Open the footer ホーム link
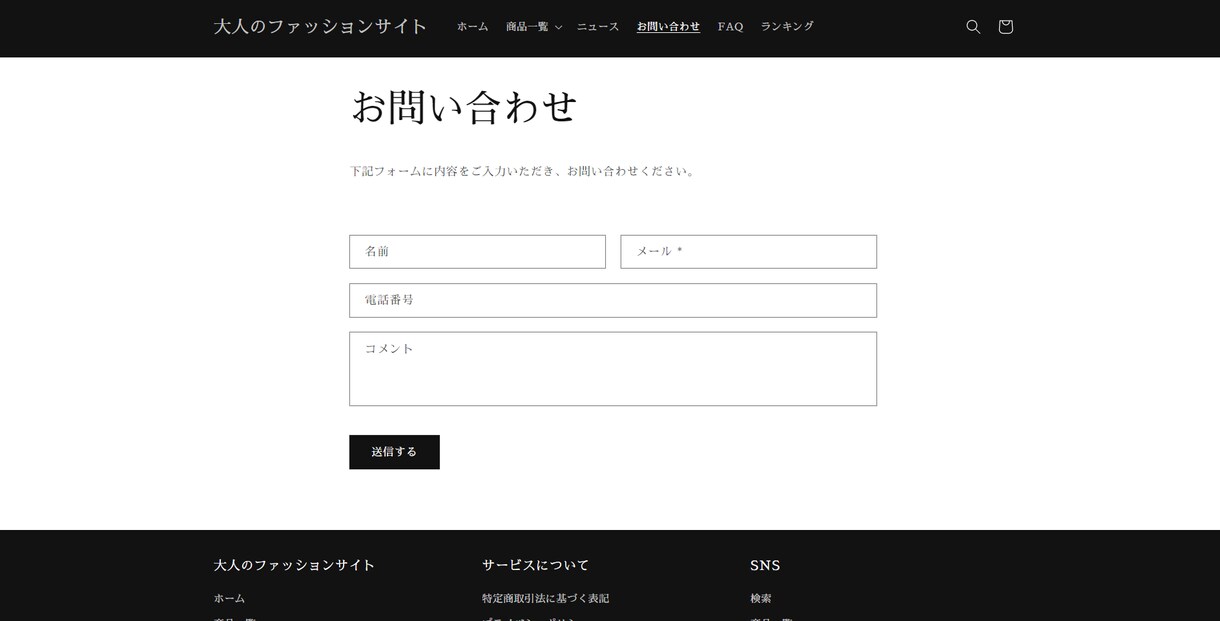Image resolution: width=1220 pixels, height=621 pixels. click(229, 599)
